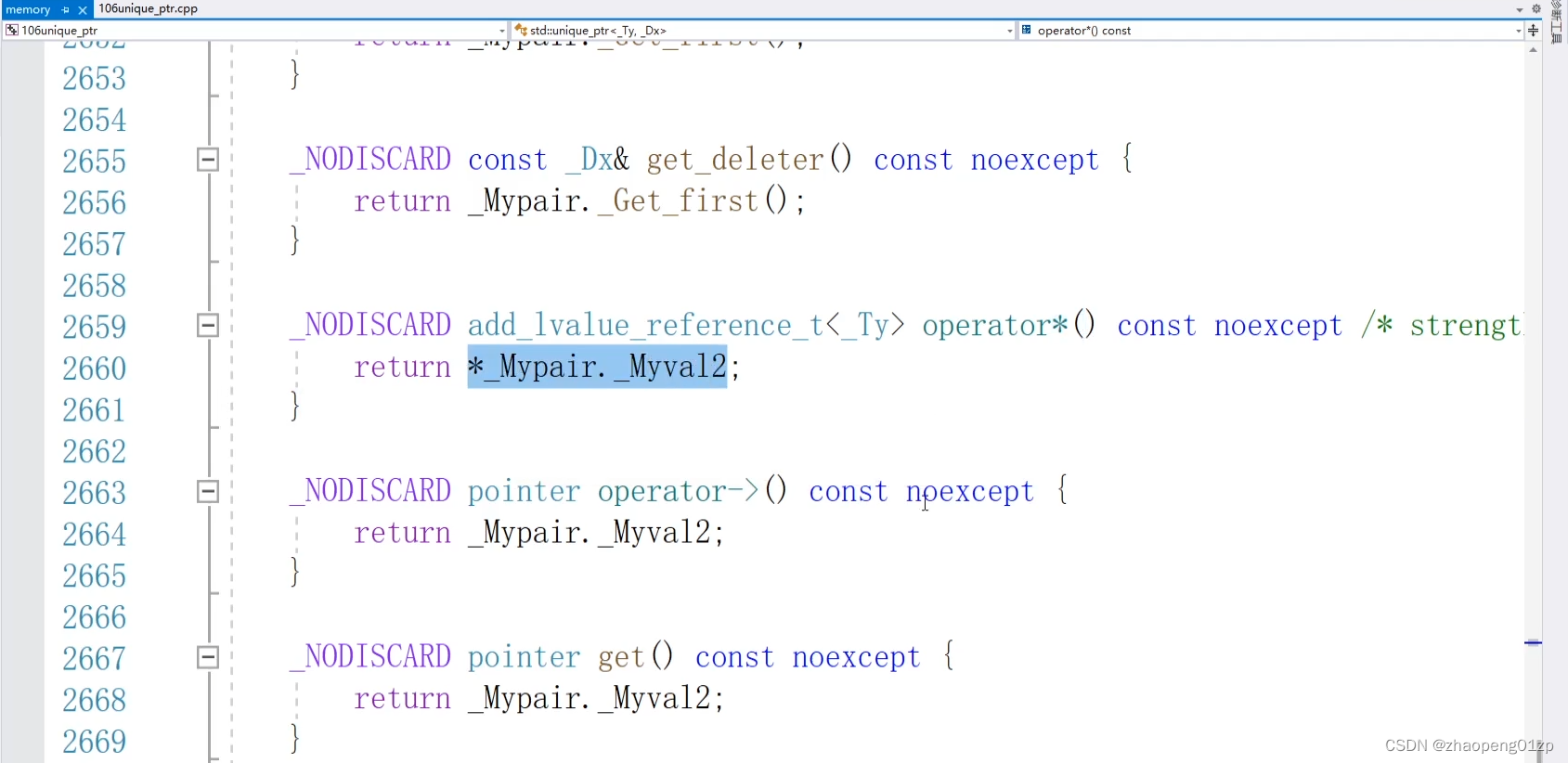Click _NODISCARD on line 2667
The image size is (1568, 763).
point(370,657)
